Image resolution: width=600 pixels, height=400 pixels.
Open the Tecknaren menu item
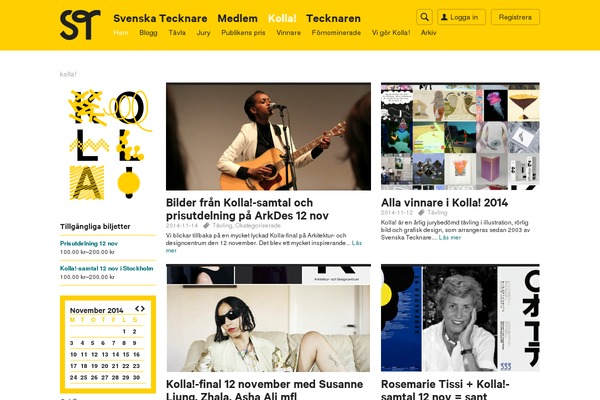pos(333,18)
